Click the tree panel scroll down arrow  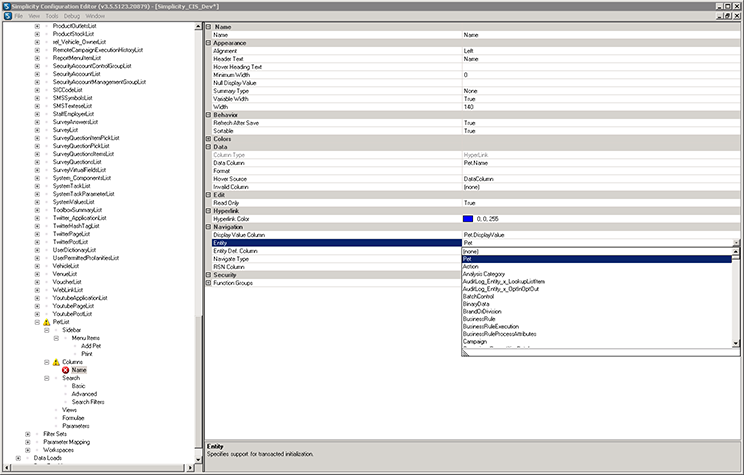pyautogui.click(x=198, y=459)
